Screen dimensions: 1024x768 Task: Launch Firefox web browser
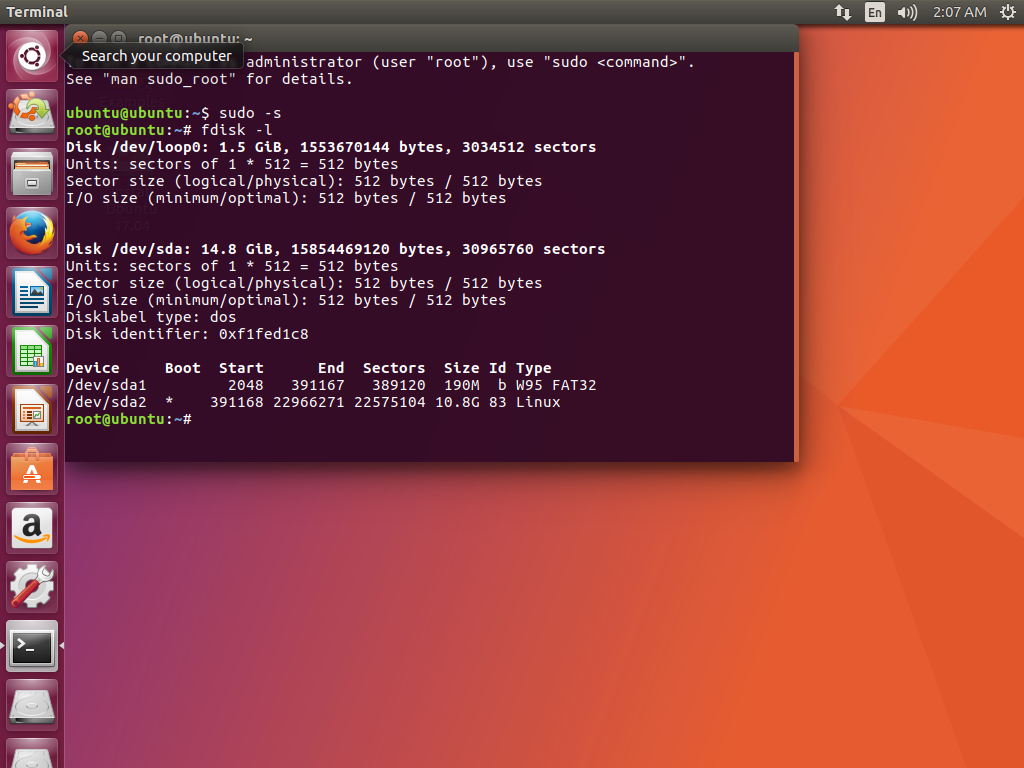tap(32, 233)
